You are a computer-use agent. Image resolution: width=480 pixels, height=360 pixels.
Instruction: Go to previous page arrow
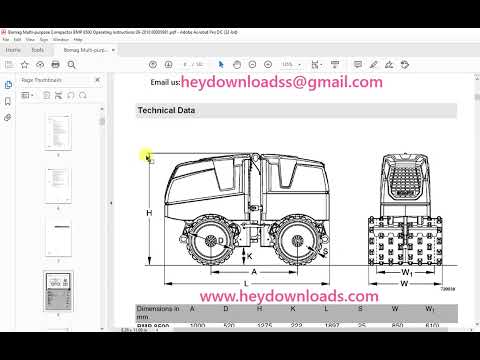point(153,65)
